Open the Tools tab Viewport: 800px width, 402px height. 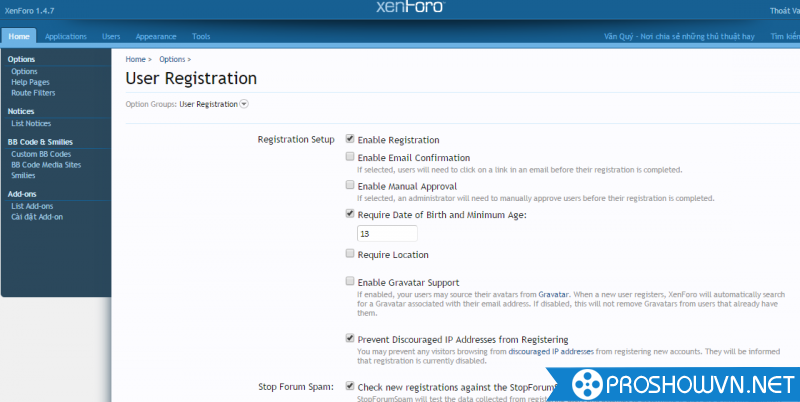[201, 36]
